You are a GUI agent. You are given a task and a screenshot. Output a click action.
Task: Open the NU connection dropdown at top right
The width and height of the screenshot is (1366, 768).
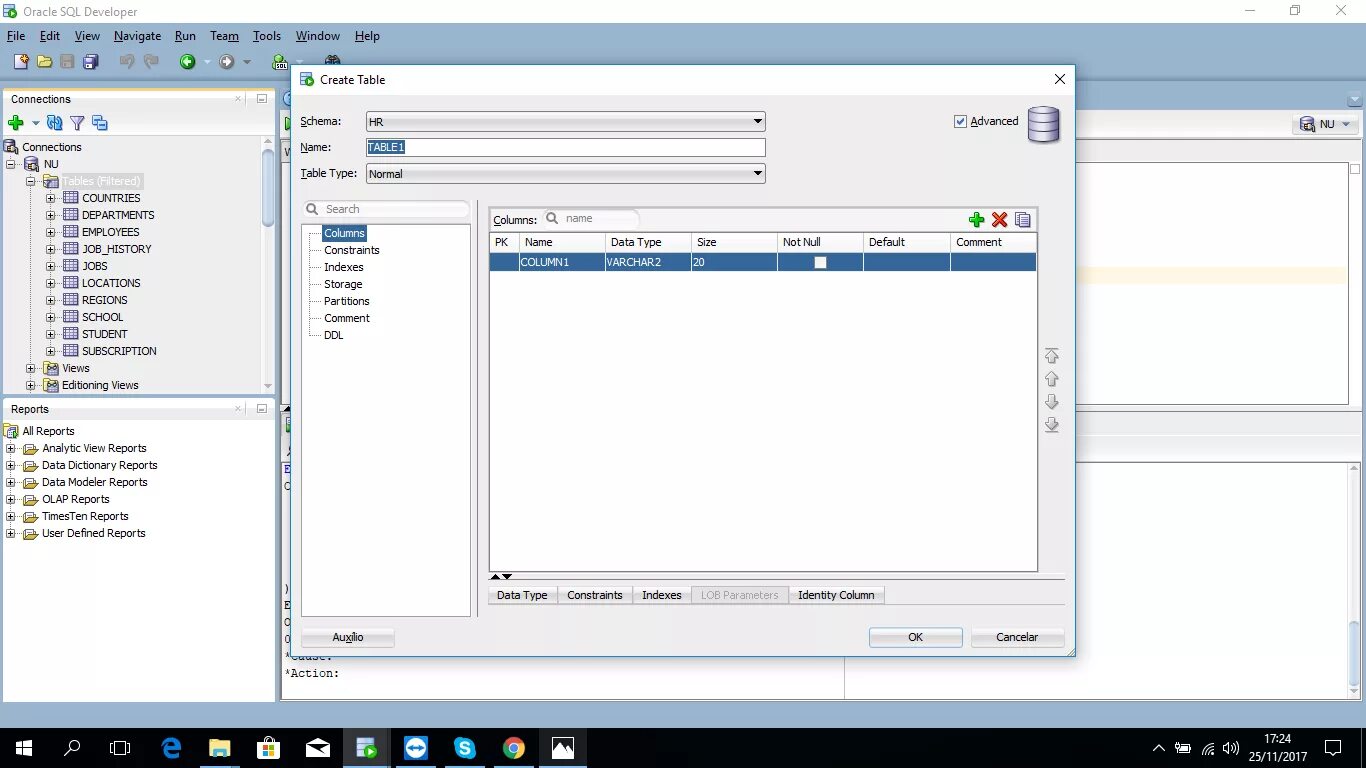pos(1326,124)
